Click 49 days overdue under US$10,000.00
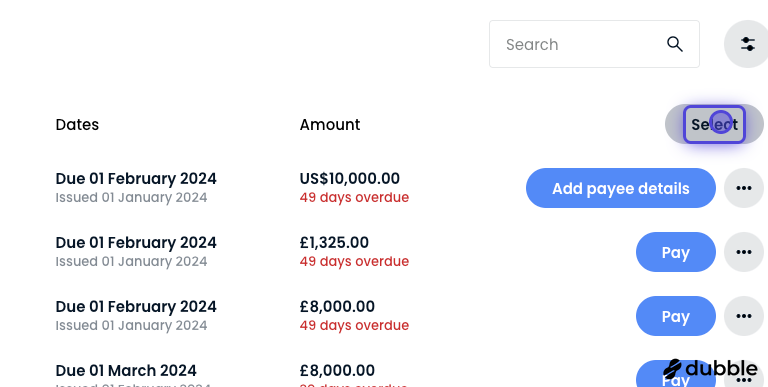This screenshot has height=387, width=768. tap(354, 197)
